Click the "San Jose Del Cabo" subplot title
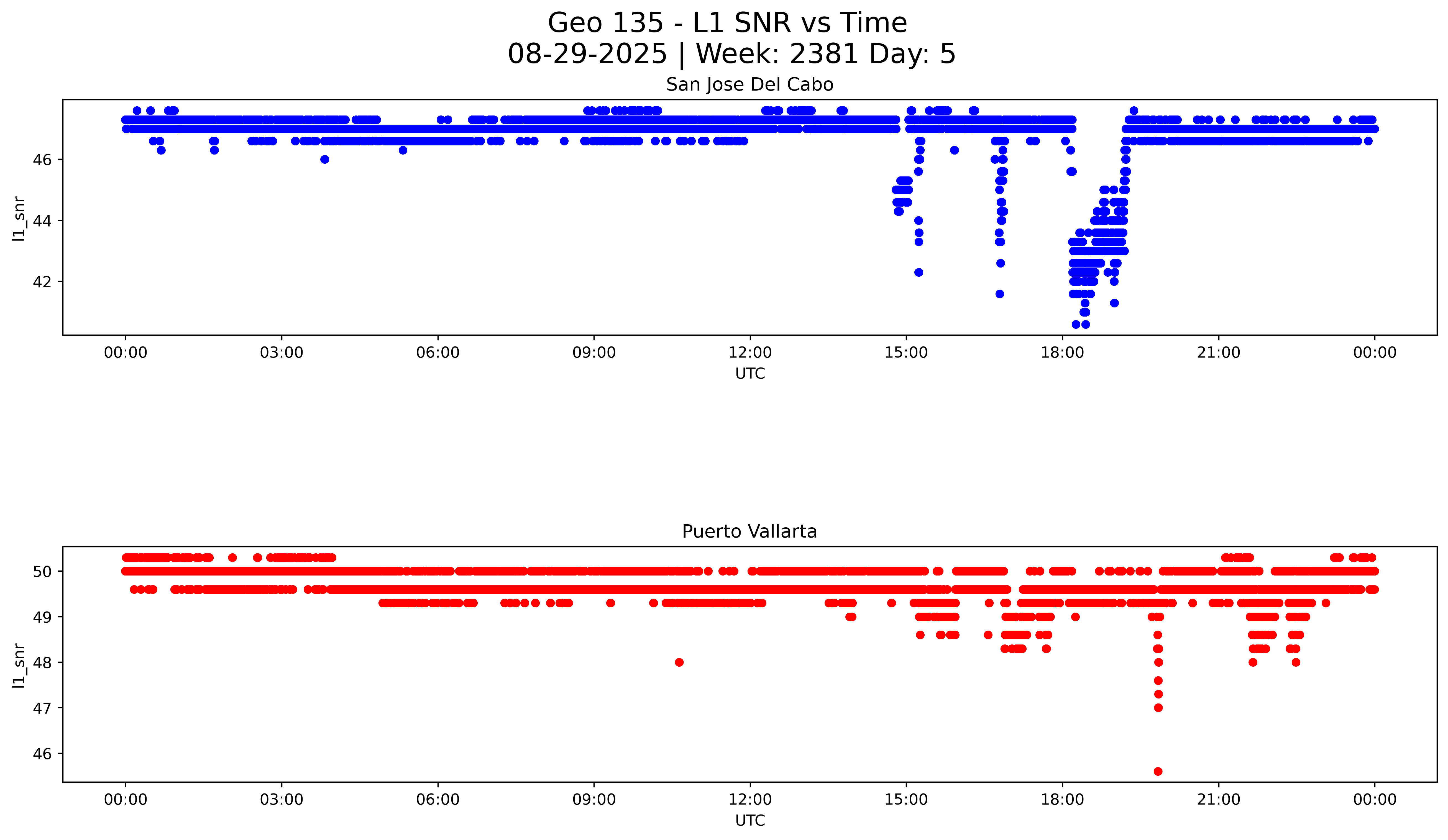 click(x=749, y=85)
